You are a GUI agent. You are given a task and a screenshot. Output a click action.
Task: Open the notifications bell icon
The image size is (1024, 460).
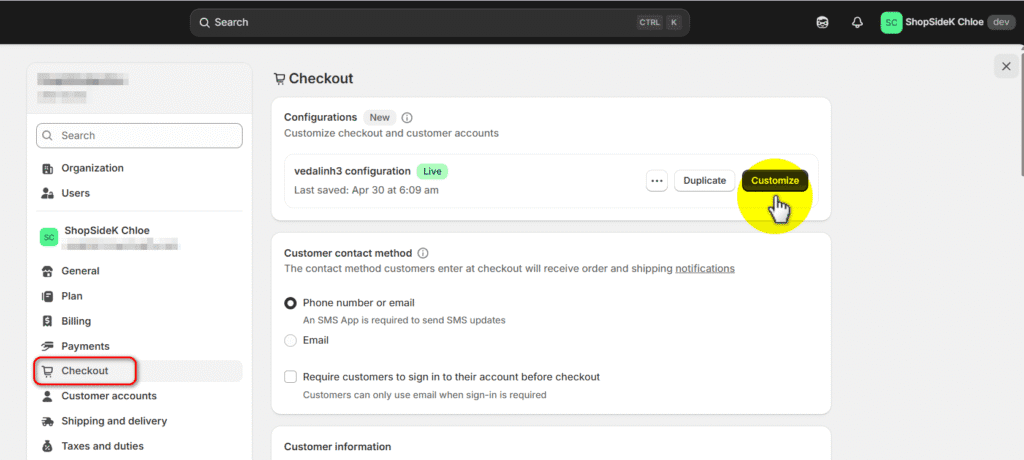[857, 22]
